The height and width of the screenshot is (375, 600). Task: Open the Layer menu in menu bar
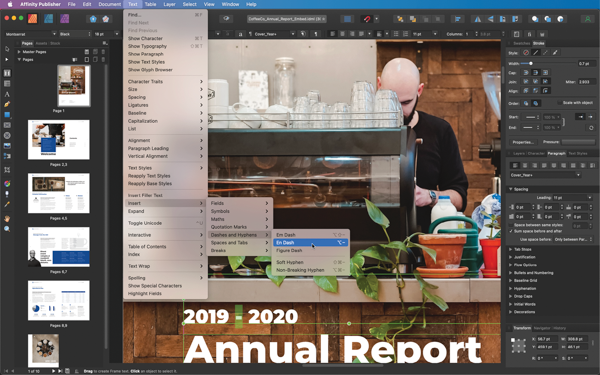tap(169, 4)
